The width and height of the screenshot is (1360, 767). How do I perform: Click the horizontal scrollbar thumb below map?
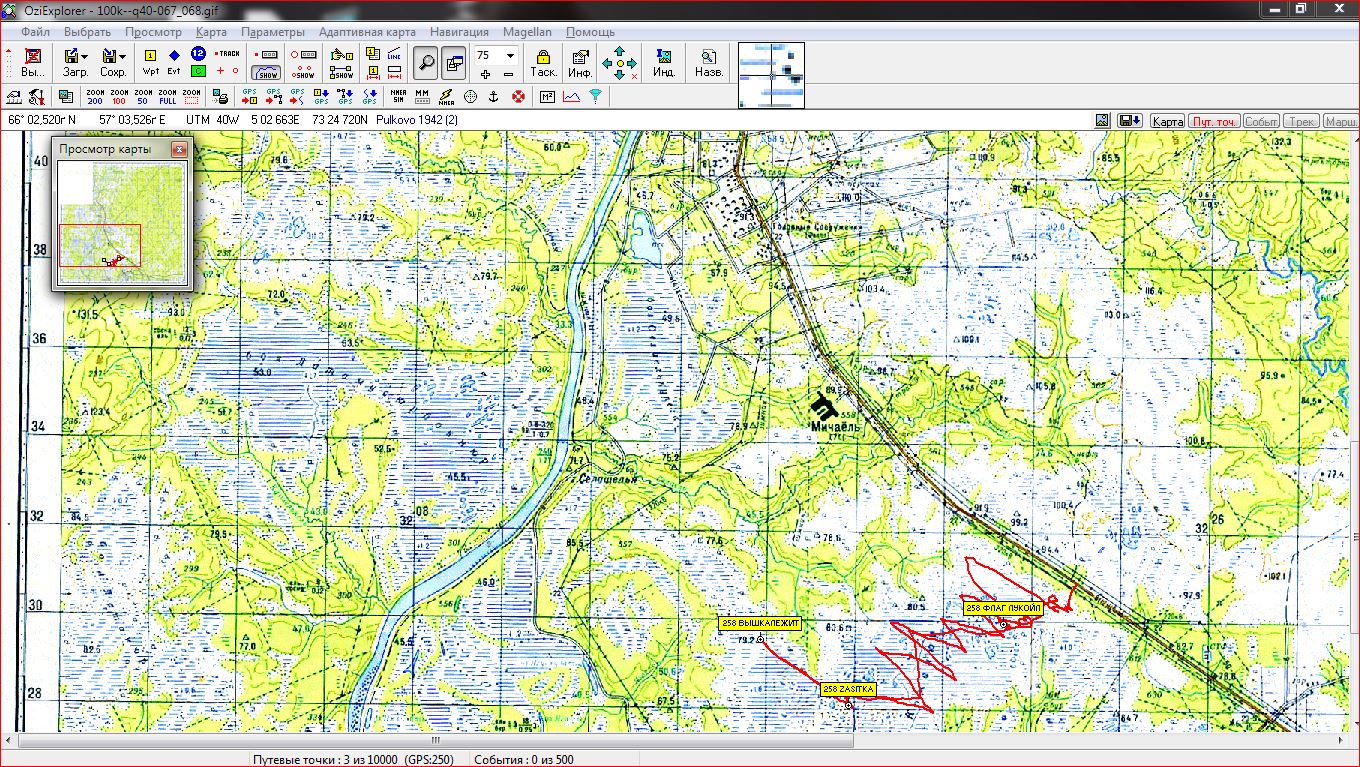[x=435, y=741]
